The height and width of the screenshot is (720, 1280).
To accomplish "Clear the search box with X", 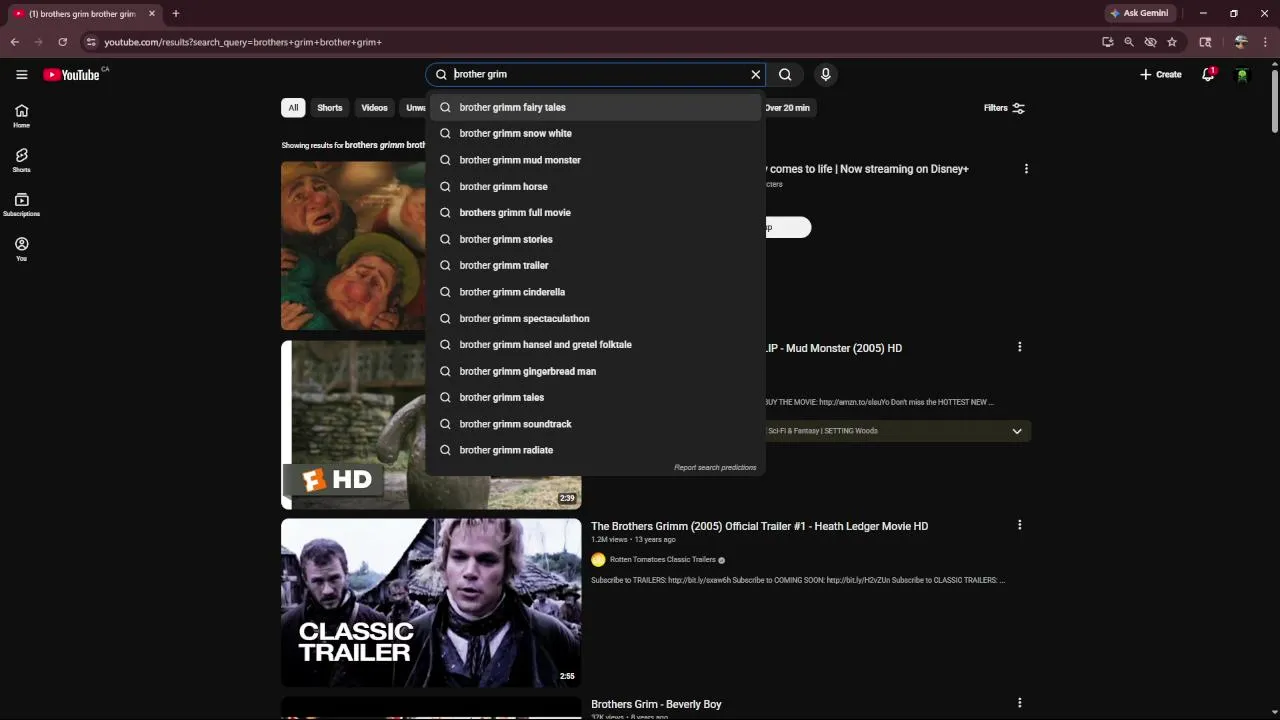I will tap(755, 74).
